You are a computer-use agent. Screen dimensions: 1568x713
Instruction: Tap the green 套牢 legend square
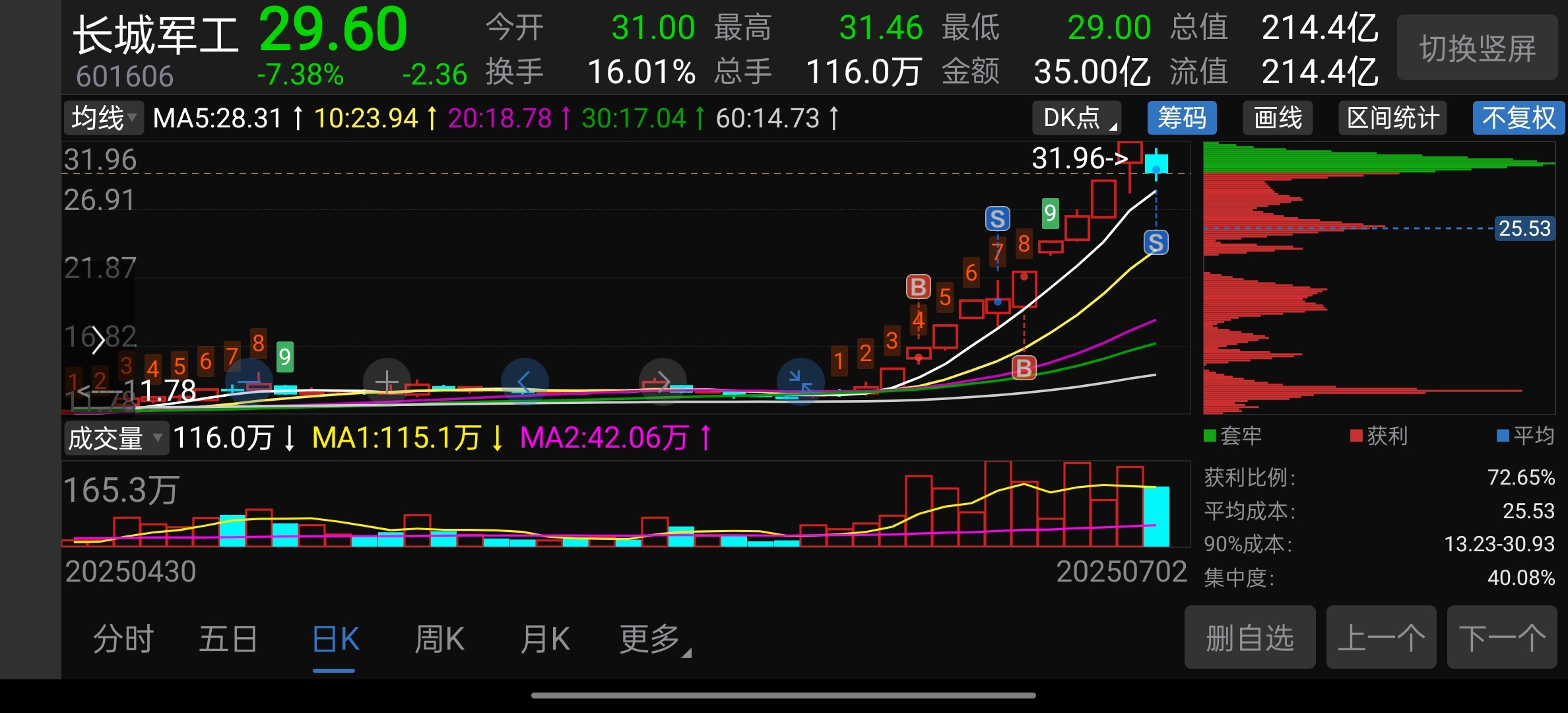tap(1210, 436)
